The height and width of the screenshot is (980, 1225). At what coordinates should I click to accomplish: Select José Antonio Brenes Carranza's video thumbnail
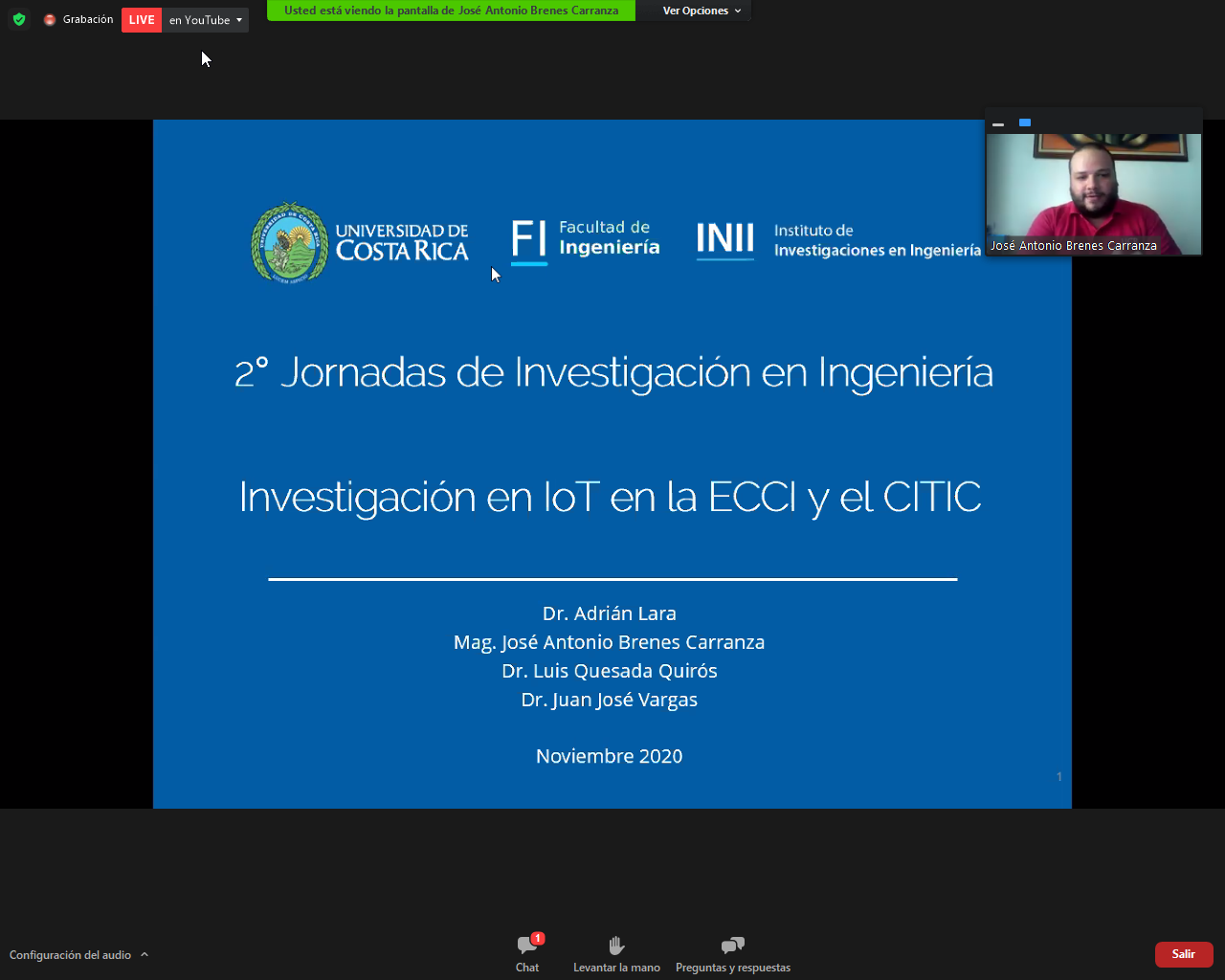[x=1093, y=194]
